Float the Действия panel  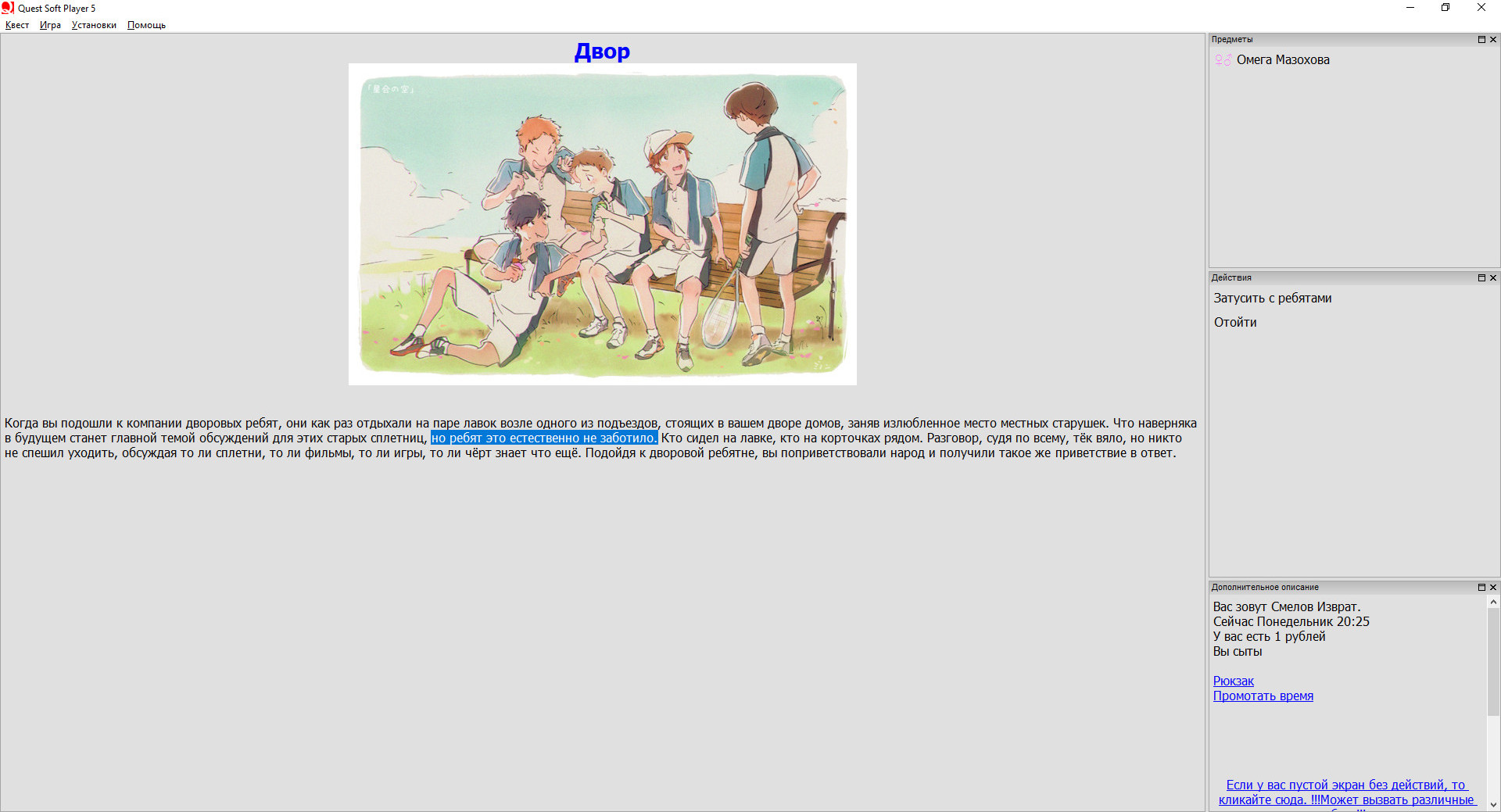[1481, 277]
